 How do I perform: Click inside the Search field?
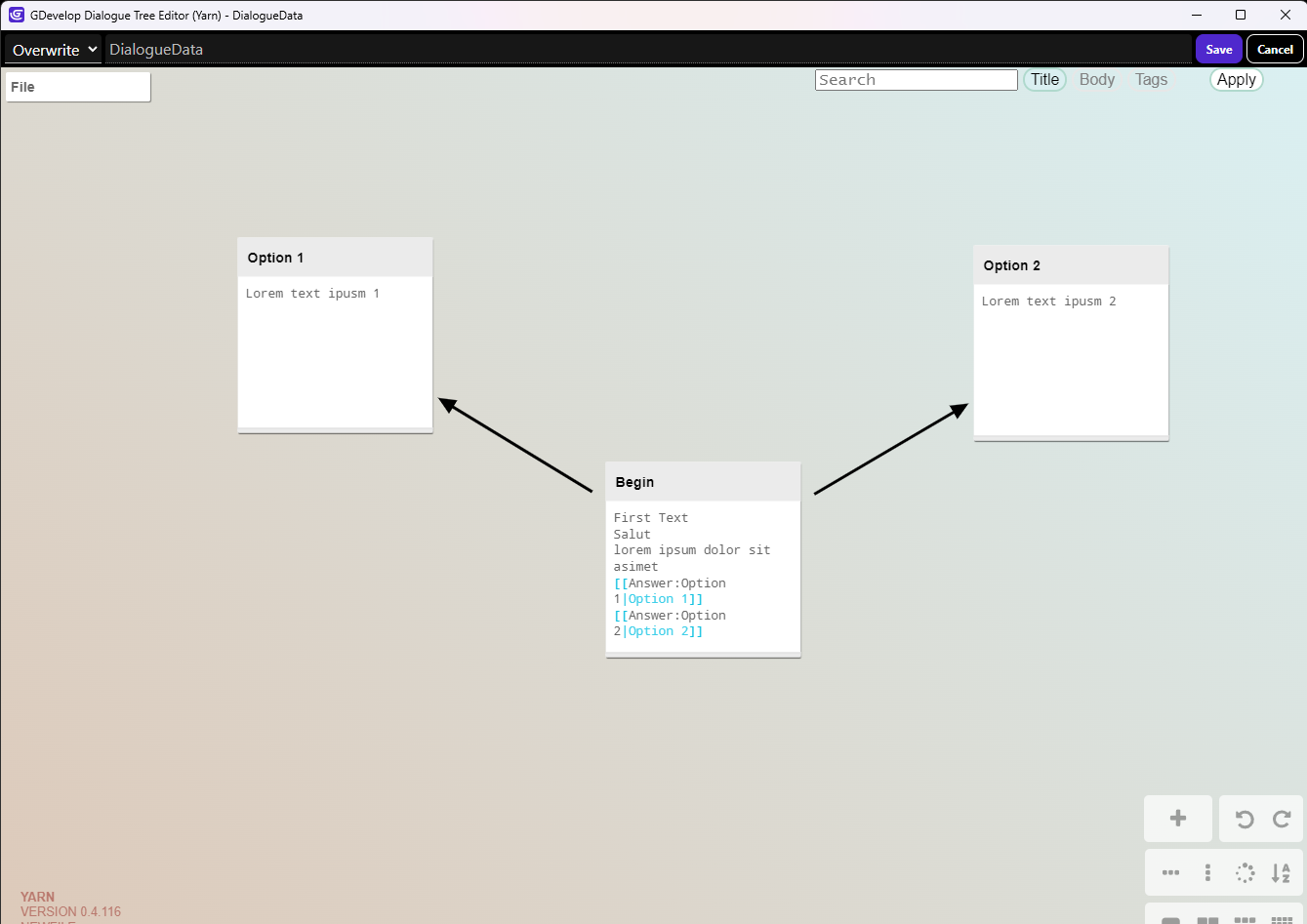[916, 79]
